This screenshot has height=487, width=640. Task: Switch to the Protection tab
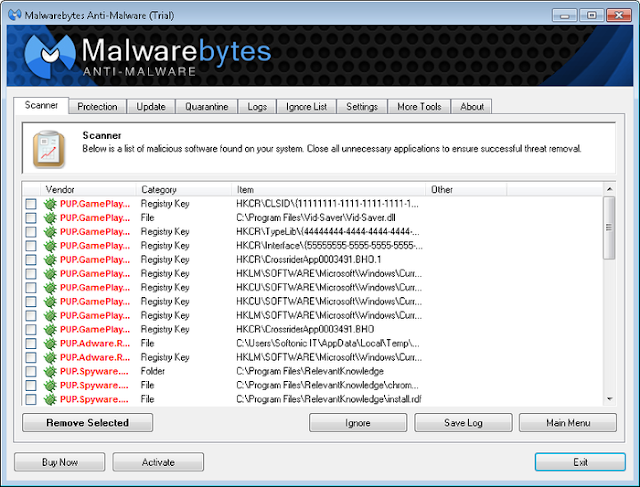[x=97, y=107]
